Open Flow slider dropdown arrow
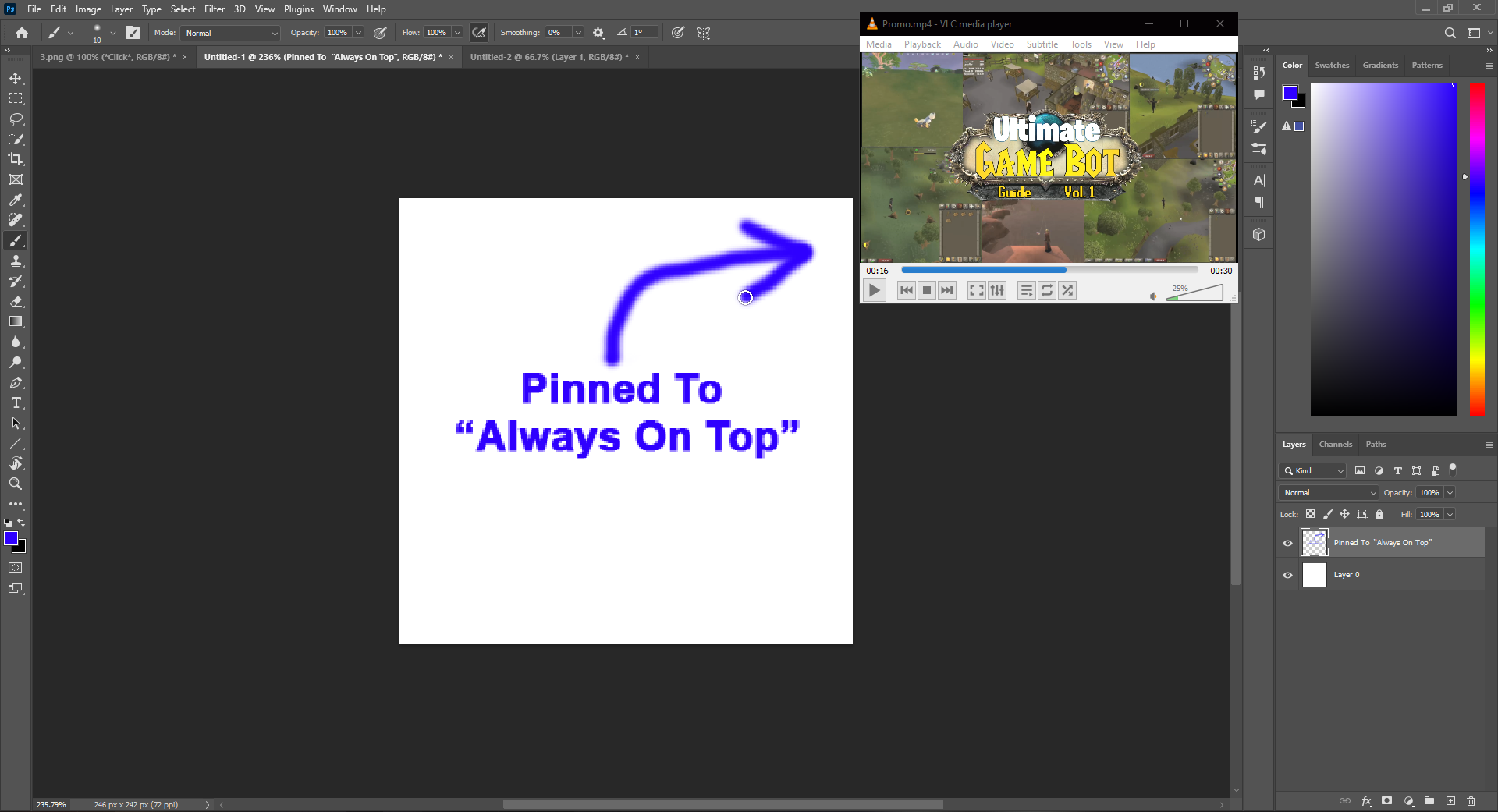 457,33
